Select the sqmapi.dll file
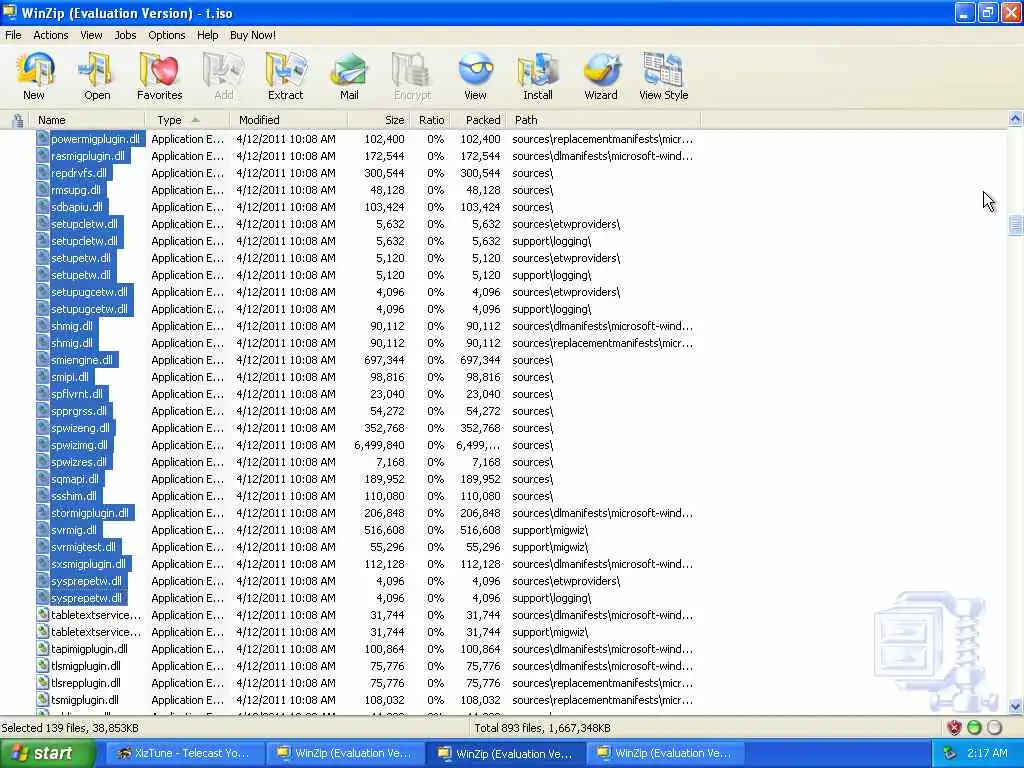The height and width of the screenshot is (768, 1024). click(x=75, y=478)
